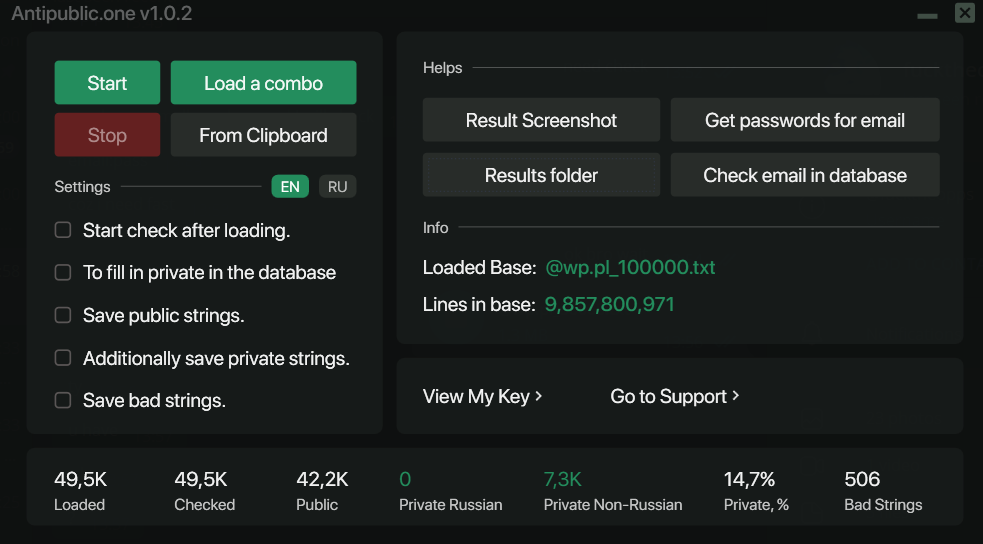Click the Private Russian 0 value
983x544 pixels.
click(x=405, y=479)
